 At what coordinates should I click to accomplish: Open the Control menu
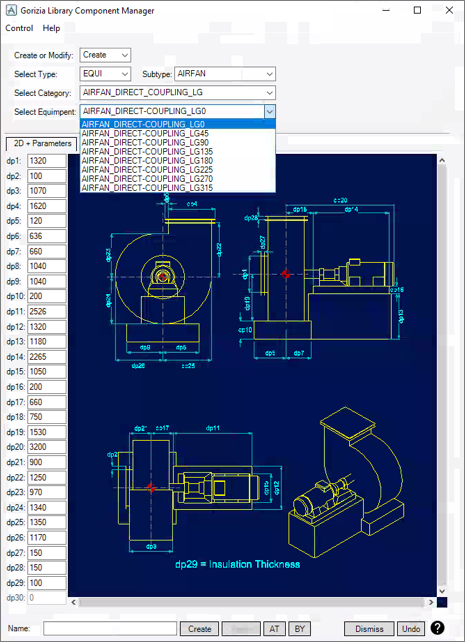pos(19,28)
